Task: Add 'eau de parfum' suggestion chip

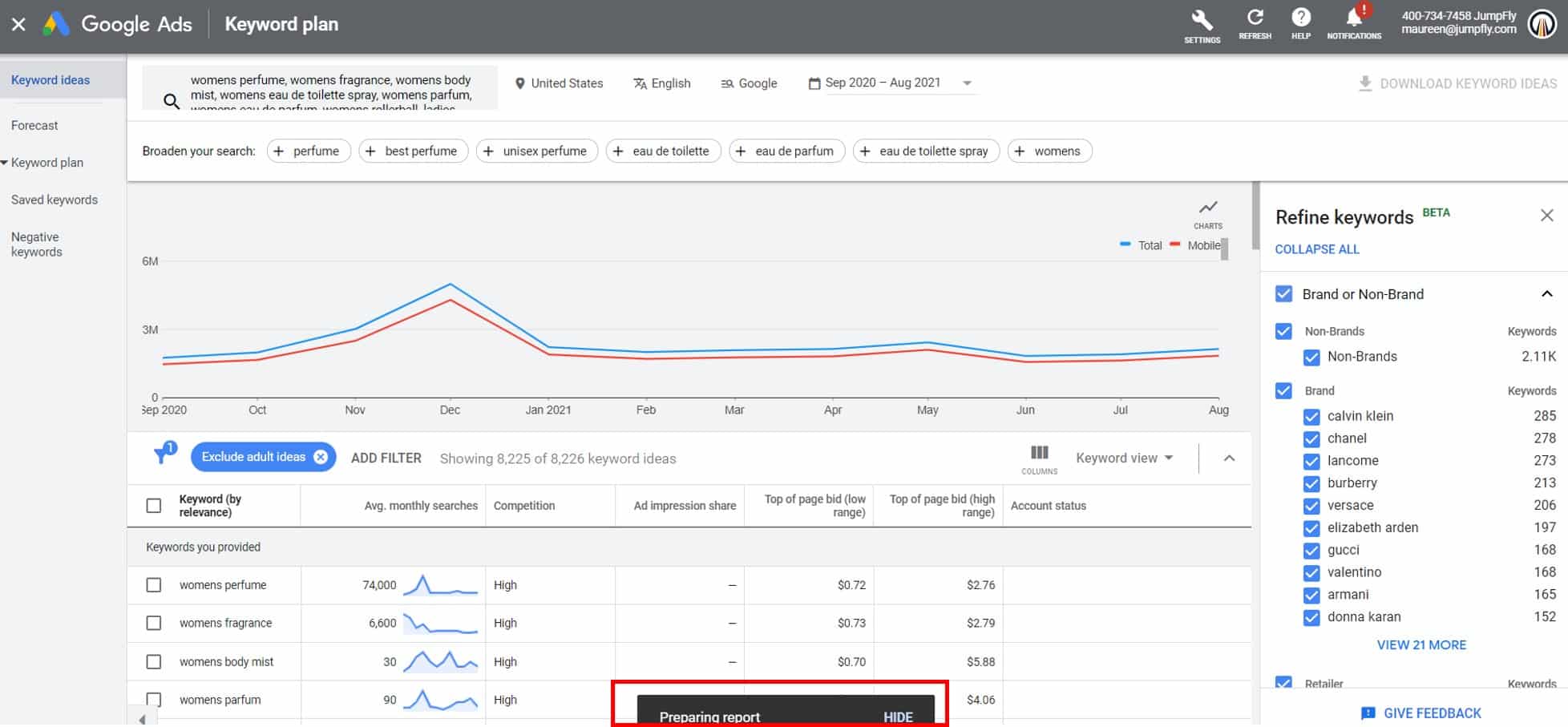Action: [x=787, y=151]
